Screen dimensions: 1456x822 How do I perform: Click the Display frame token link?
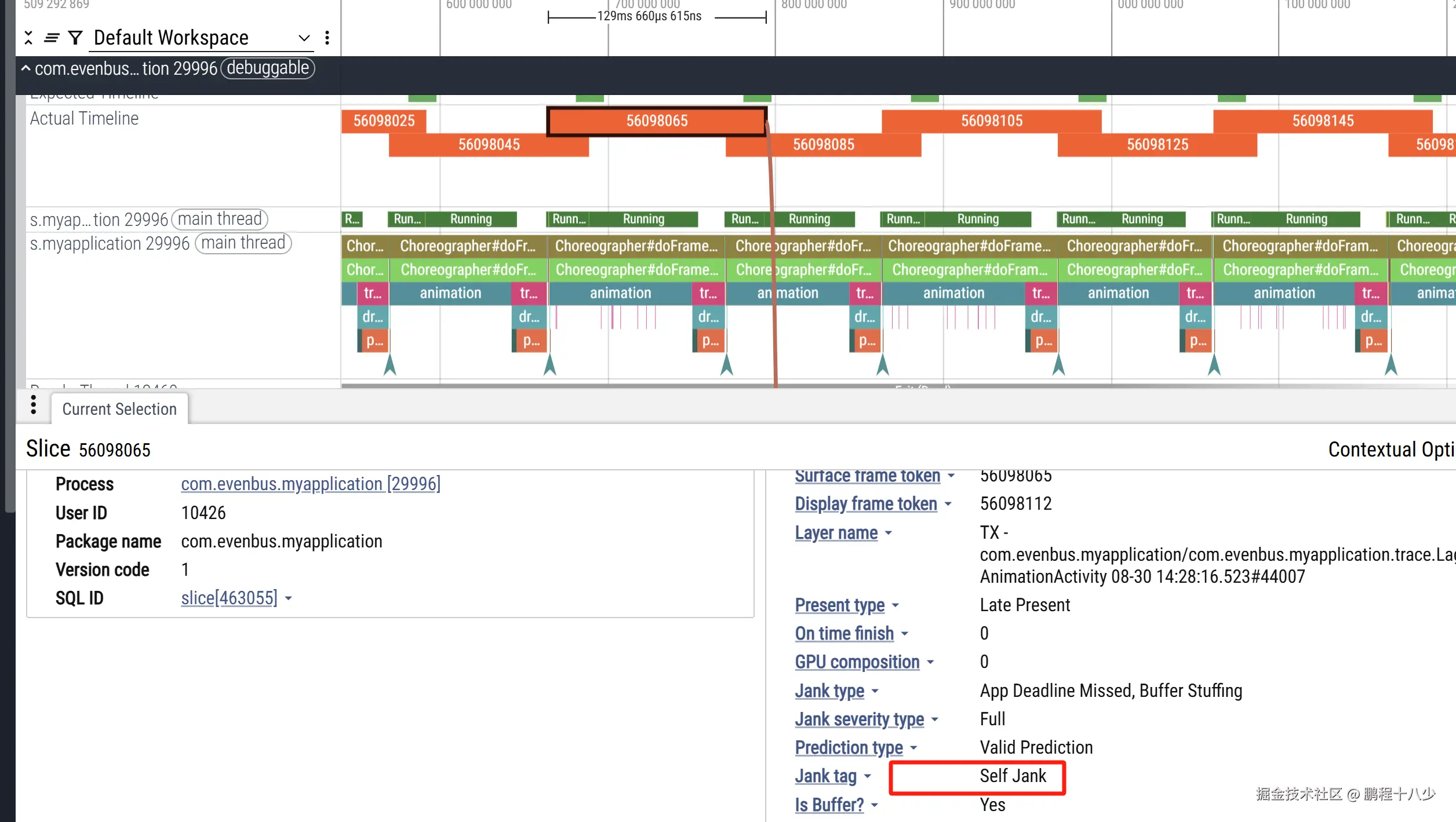865,504
